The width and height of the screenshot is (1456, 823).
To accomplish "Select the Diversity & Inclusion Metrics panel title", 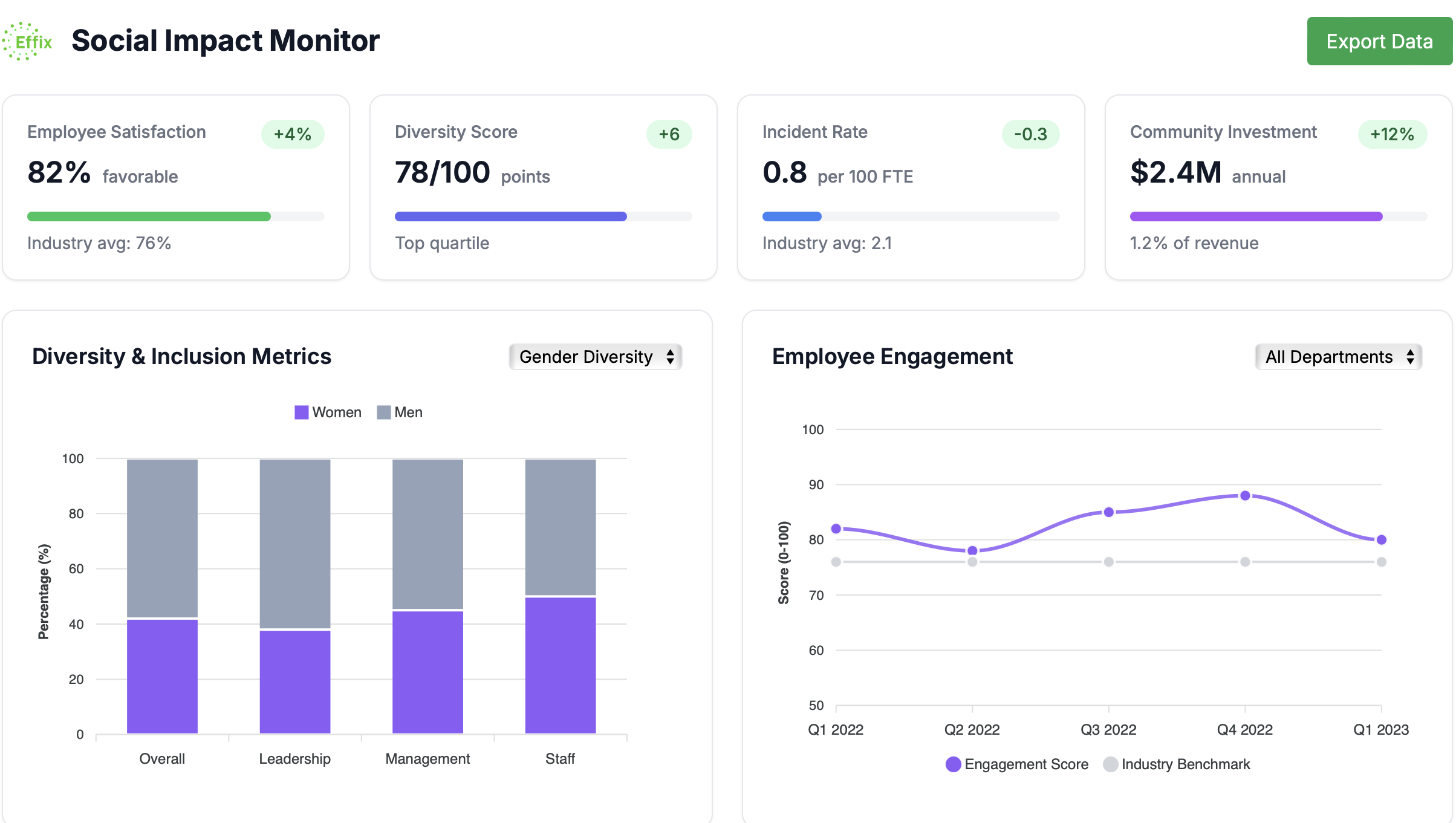I will pyautogui.click(x=182, y=356).
